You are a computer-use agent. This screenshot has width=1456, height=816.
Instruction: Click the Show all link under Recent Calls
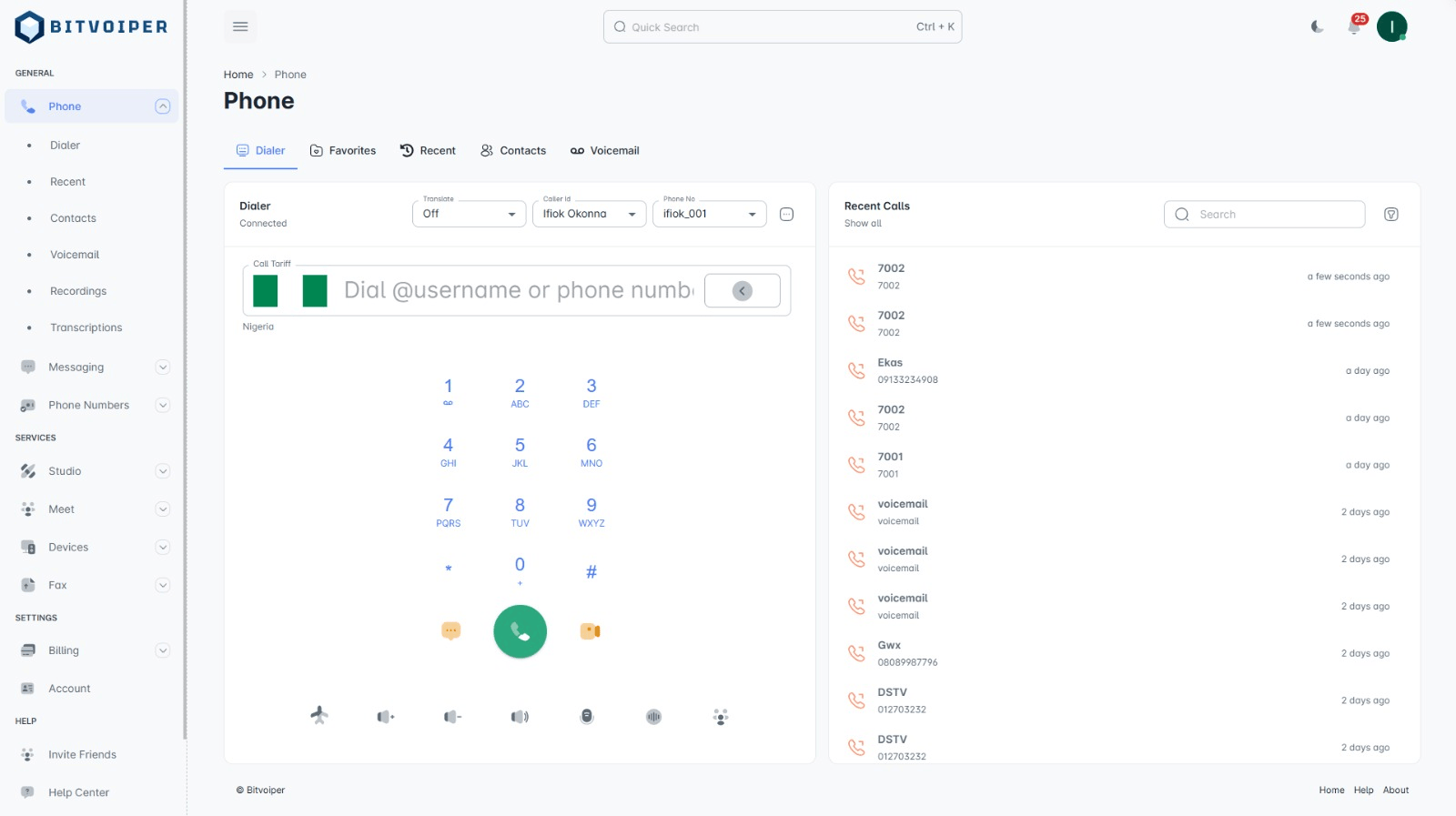(x=863, y=224)
